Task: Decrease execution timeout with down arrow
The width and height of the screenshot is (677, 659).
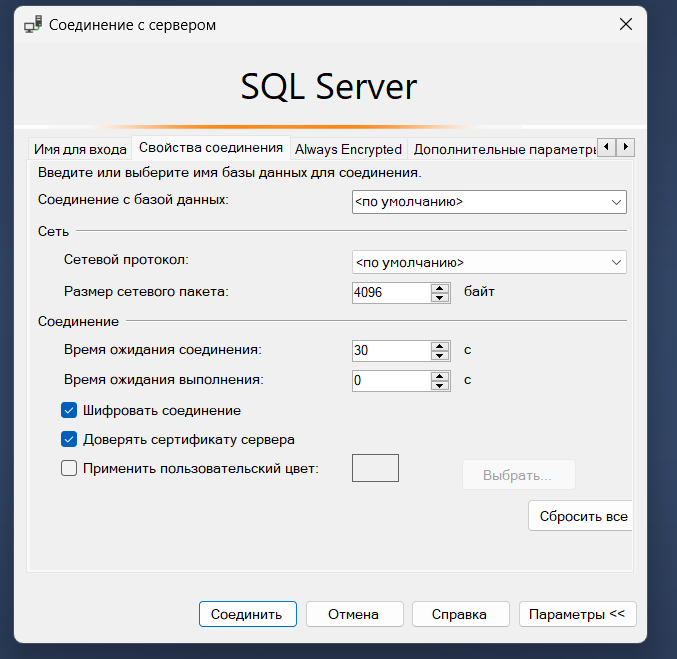Action: 440,386
